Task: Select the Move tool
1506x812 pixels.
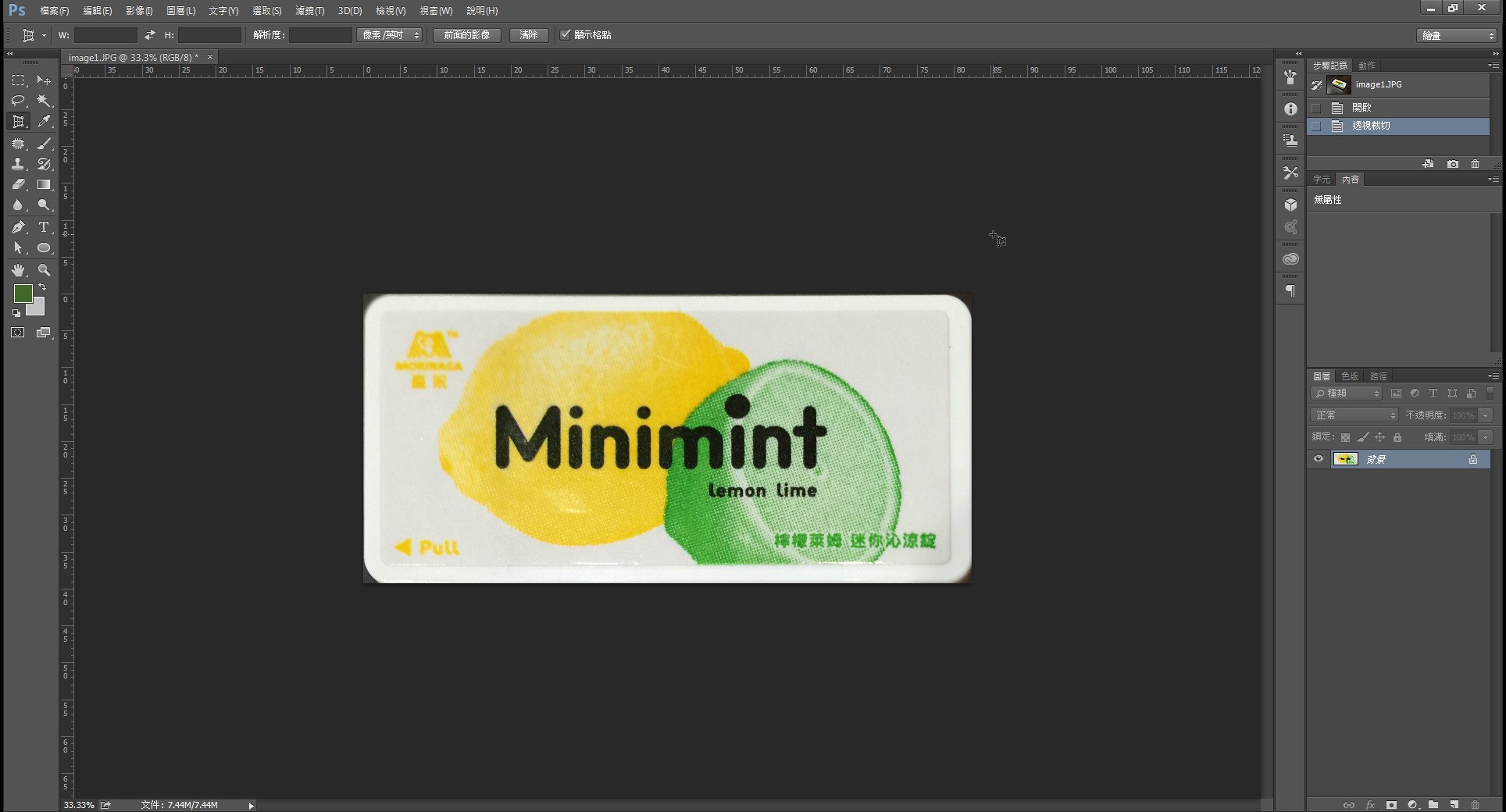Action: (x=44, y=80)
